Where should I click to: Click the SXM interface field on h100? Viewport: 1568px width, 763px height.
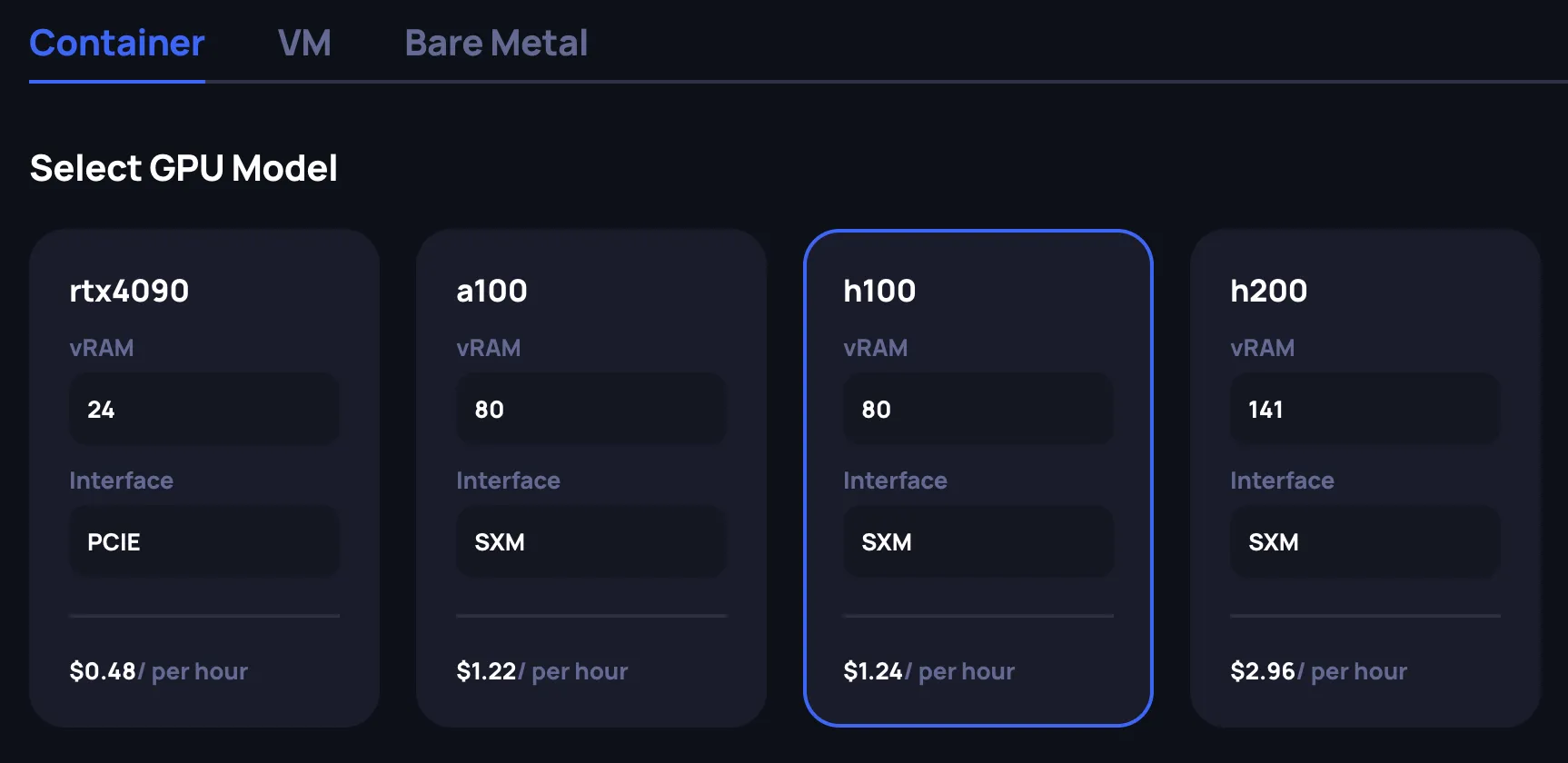coord(978,541)
